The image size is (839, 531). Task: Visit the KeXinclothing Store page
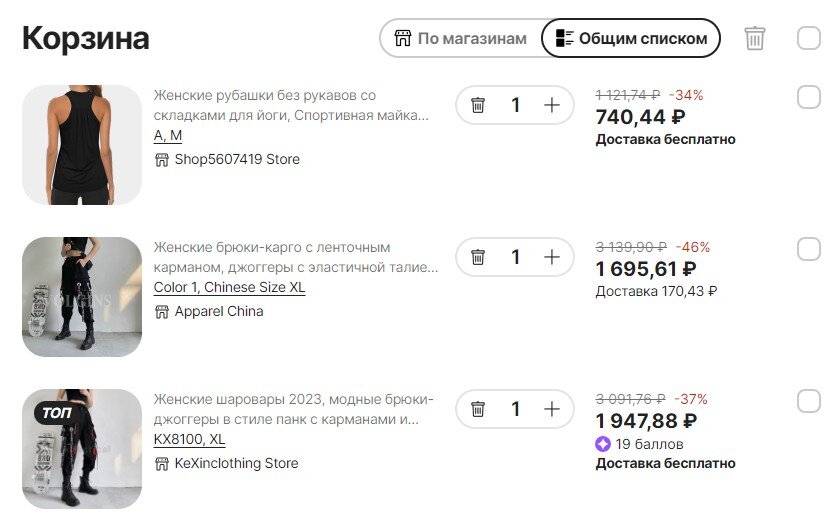226,463
